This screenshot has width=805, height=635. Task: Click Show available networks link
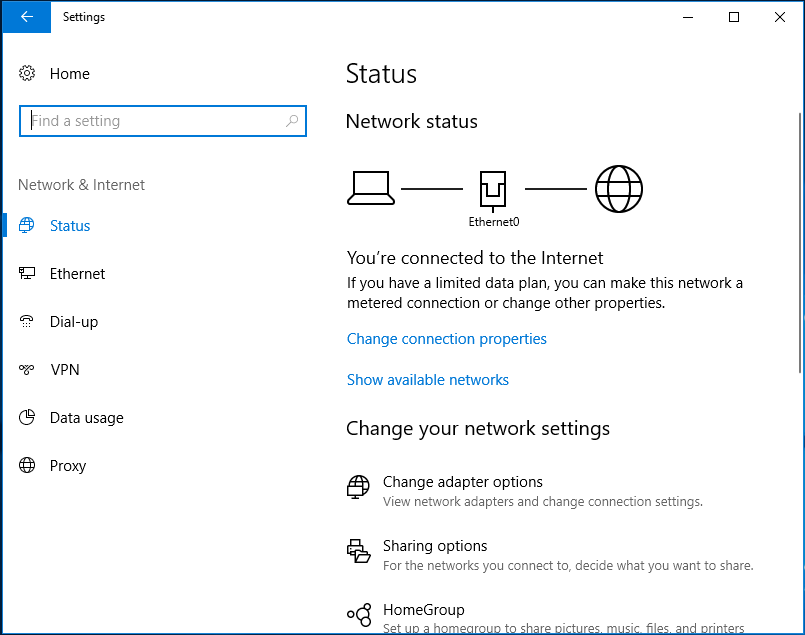tap(428, 380)
